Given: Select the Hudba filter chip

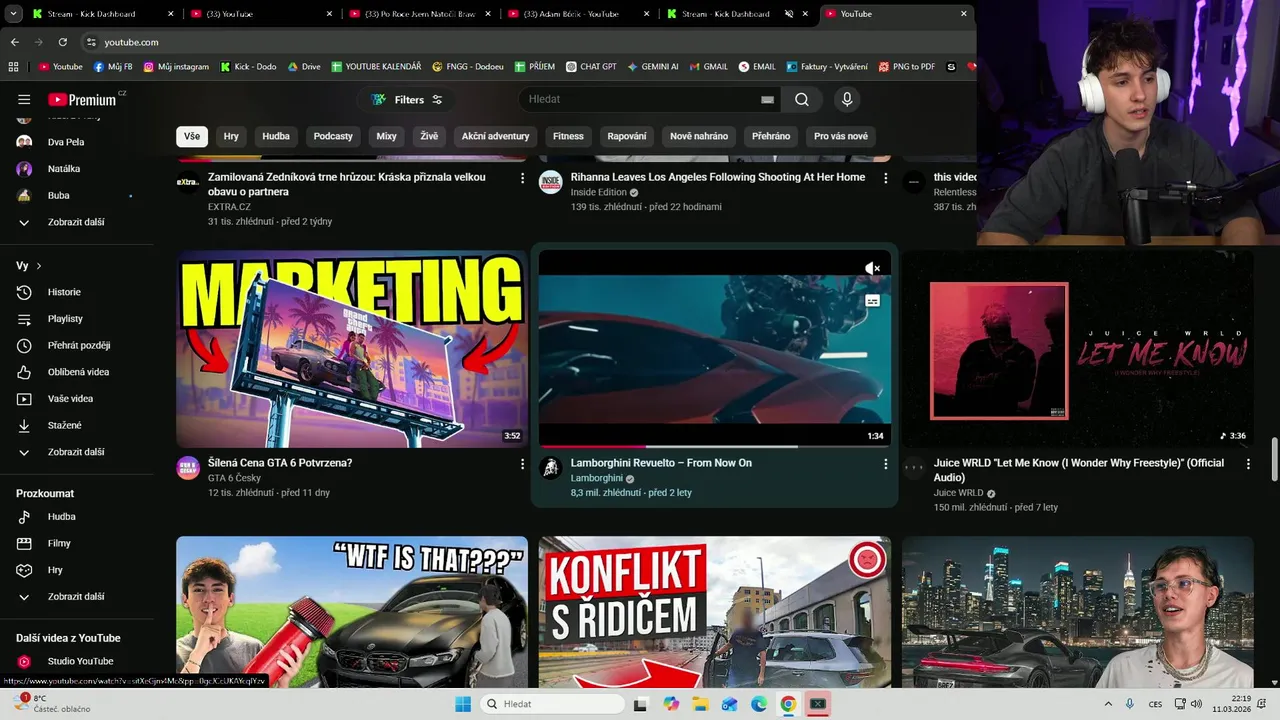Looking at the screenshot, I should pyautogui.click(x=276, y=136).
